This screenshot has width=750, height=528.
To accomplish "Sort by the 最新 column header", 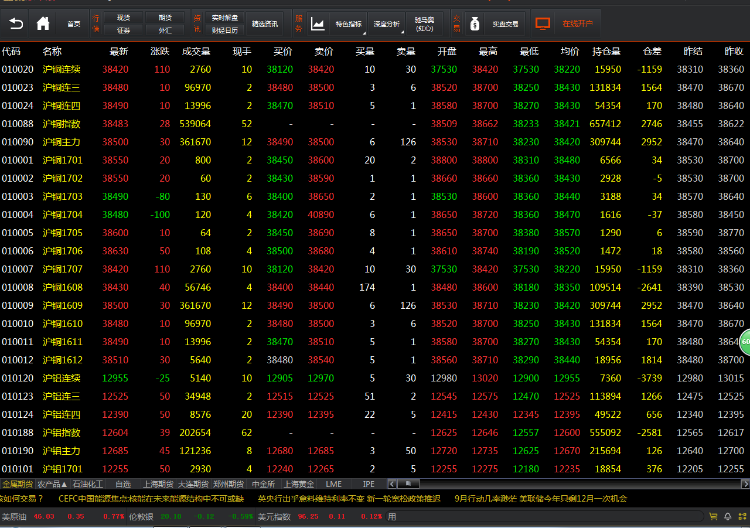I will point(119,52).
